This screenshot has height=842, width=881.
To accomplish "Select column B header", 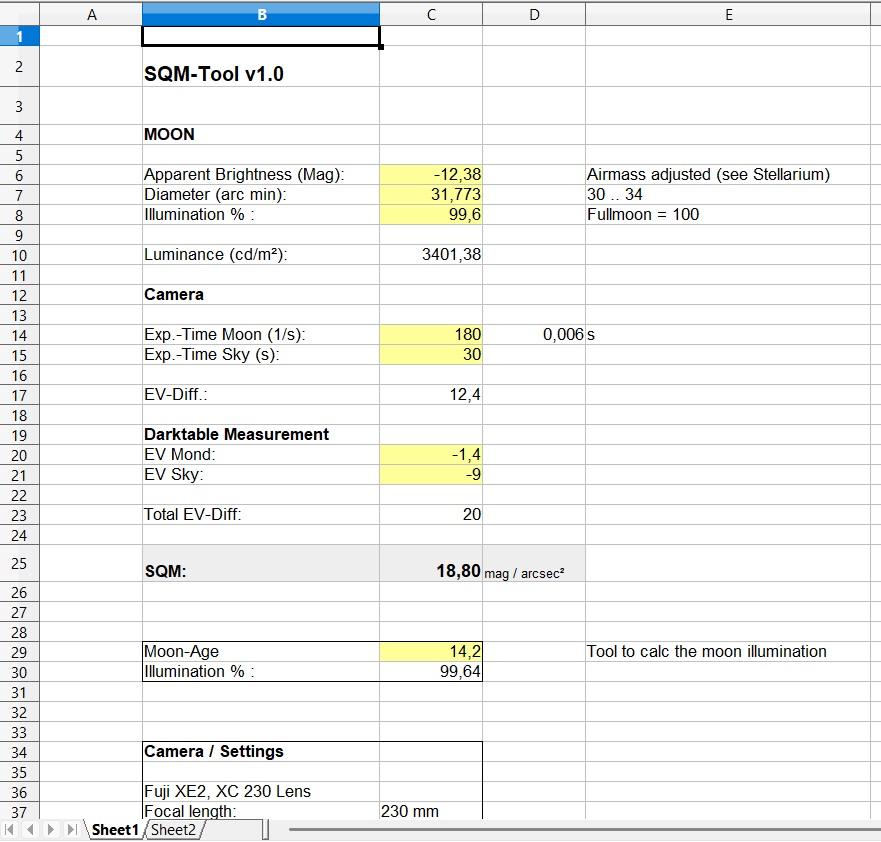I will click(261, 14).
